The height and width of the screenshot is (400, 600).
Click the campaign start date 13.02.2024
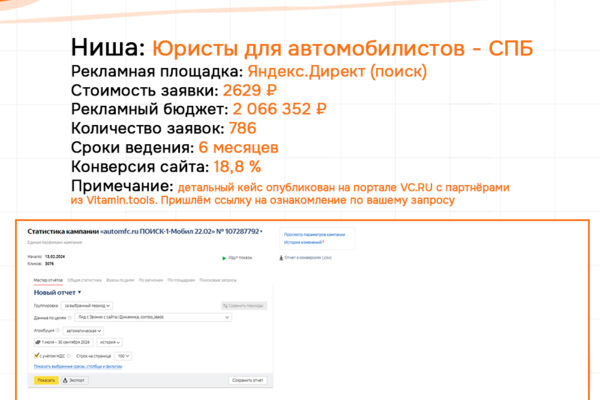tap(55, 256)
